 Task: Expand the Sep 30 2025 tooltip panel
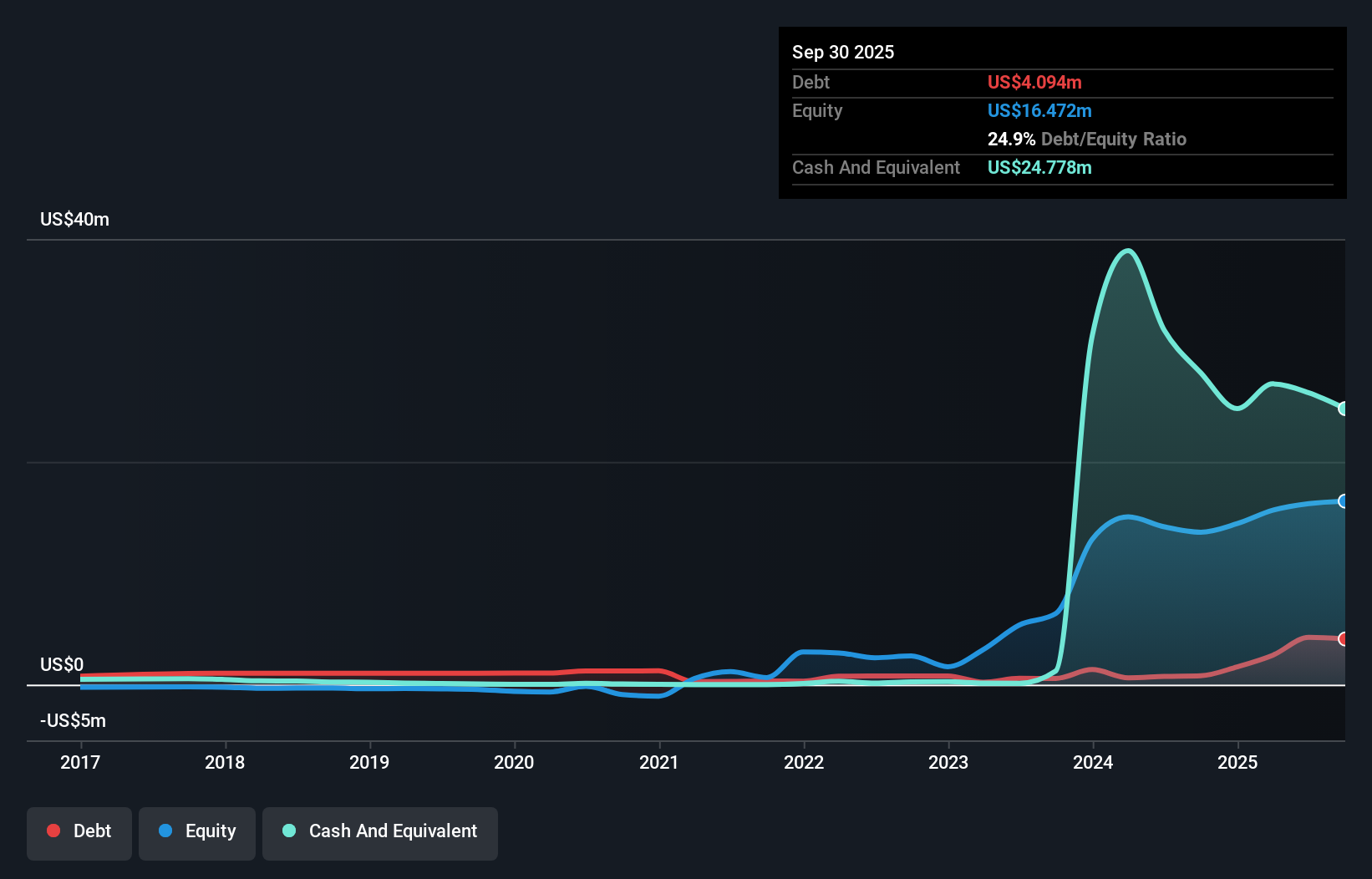coord(843,52)
